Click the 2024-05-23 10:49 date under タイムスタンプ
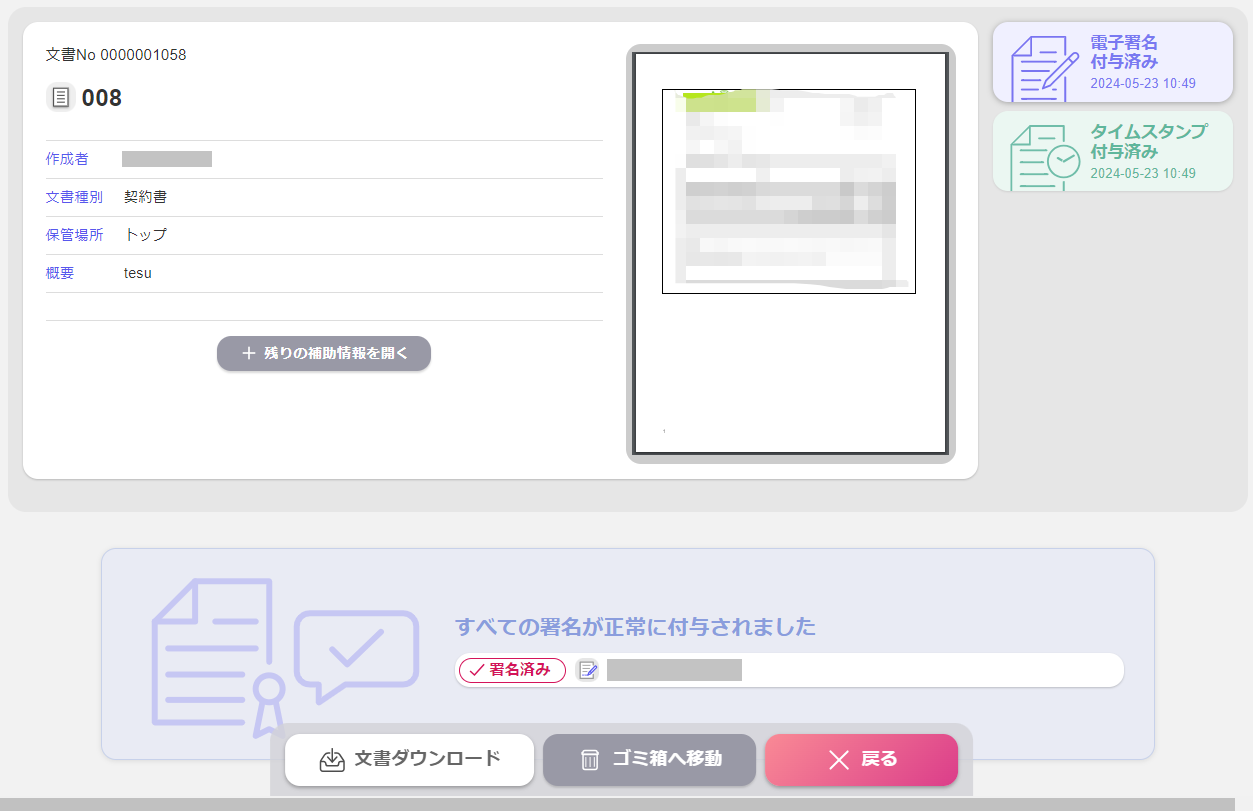The image size is (1253, 811). click(1143, 173)
